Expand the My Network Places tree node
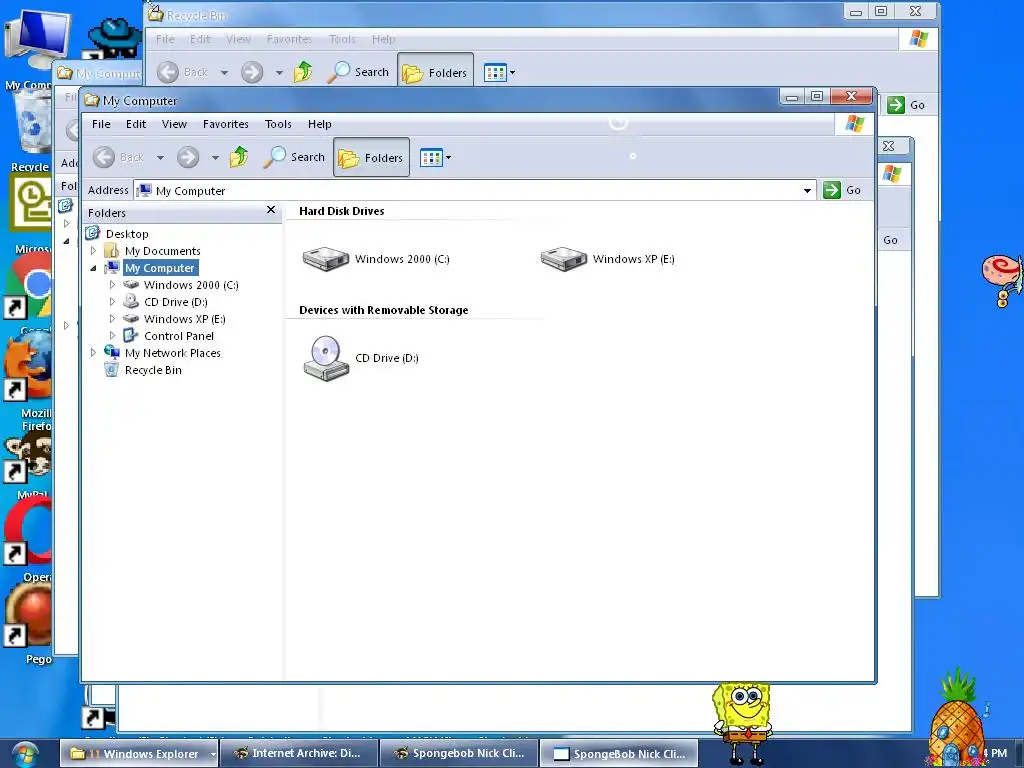 click(x=93, y=353)
